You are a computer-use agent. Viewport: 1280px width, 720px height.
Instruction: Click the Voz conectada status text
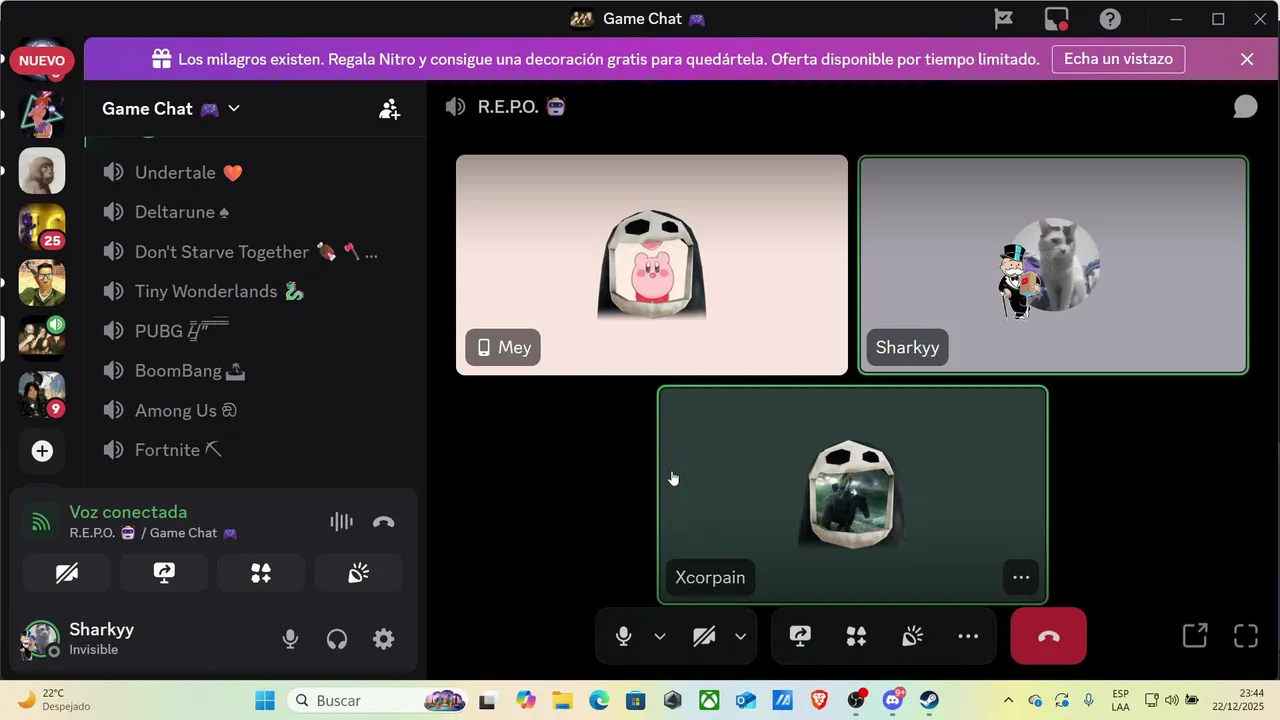pyautogui.click(x=128, y=512)
